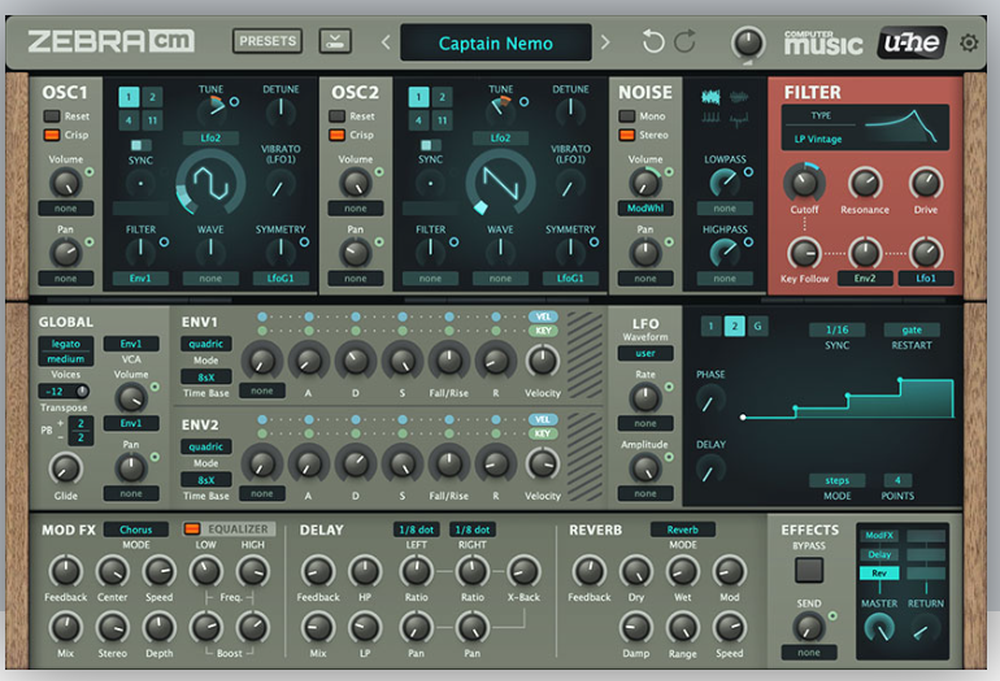Viewport: 1000px width, 681px height.
Task: Click the filter Cutoff knob
Action: pos(804,183)
